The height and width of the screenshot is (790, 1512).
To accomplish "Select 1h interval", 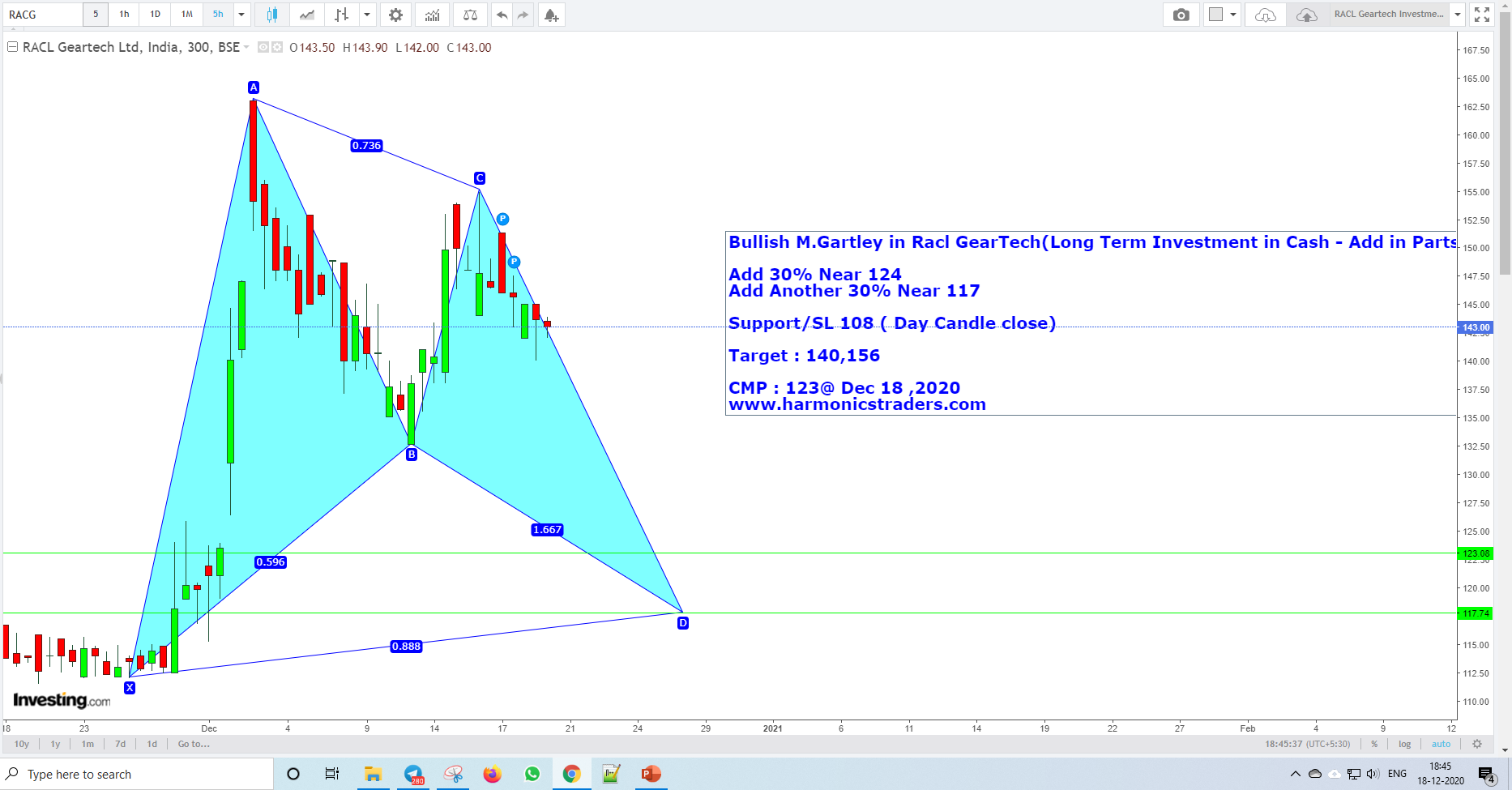I will point(124,15).
